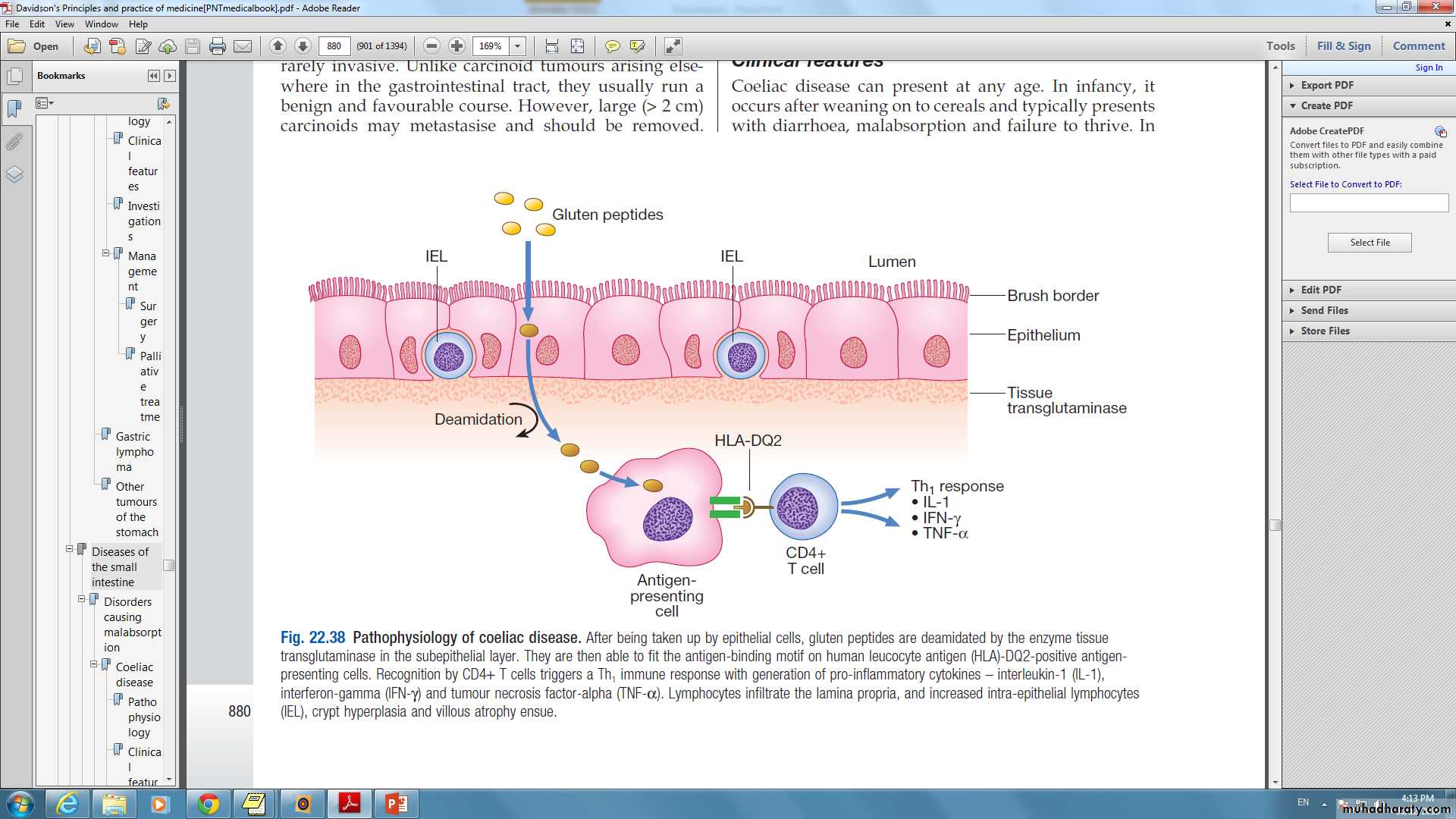Click the Select File button
Screen dimensions: 1456x819
pos(1369,243)
